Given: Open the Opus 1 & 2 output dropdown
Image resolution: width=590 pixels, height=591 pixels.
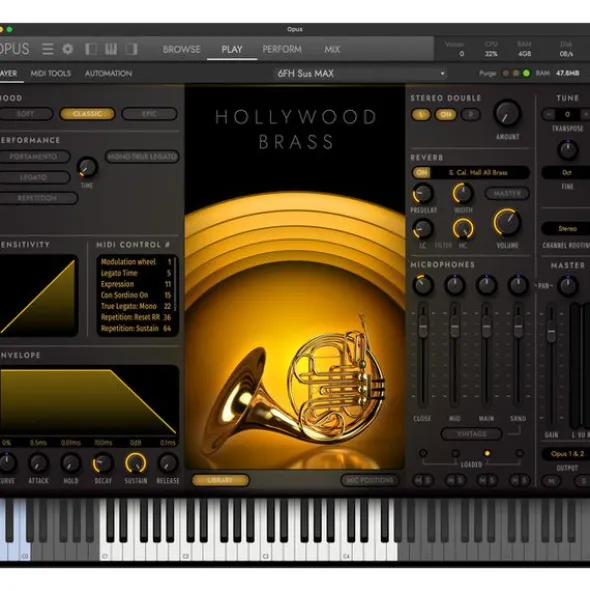Looking at the screenshot, I should click(567, 454).
